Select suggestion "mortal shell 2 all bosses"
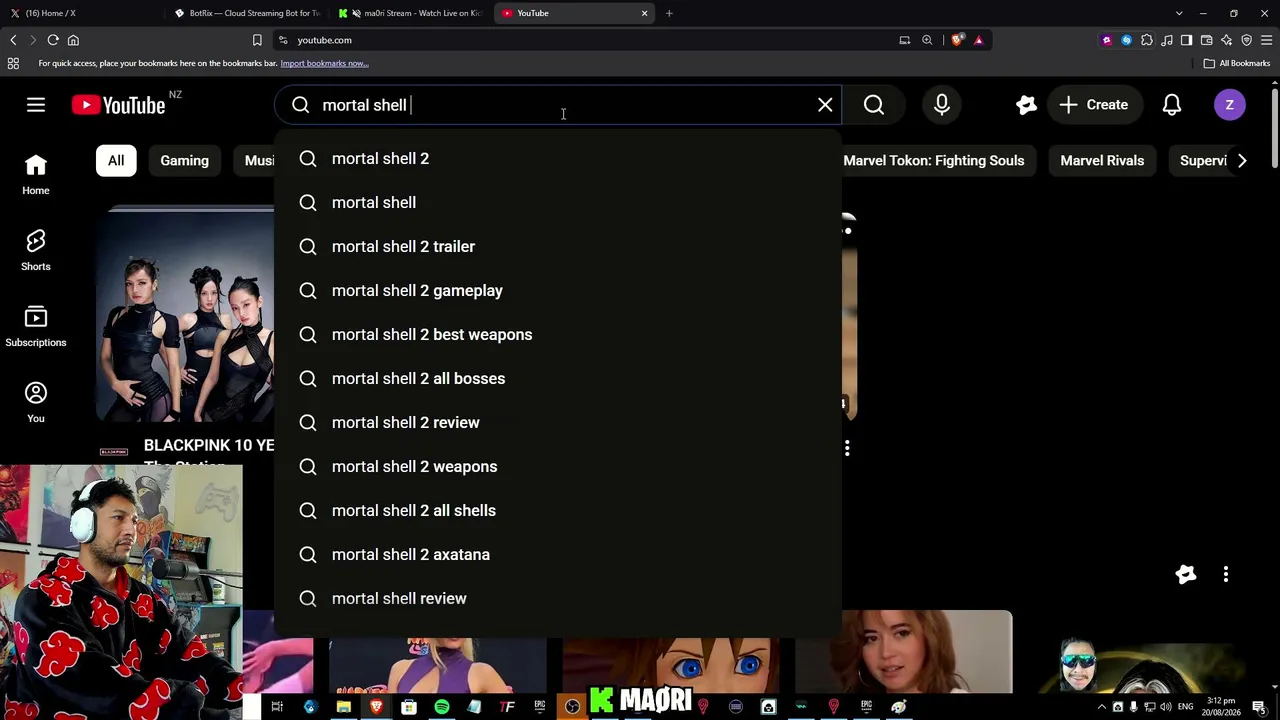The image size is (1280, 720). [x=558, y=378]
